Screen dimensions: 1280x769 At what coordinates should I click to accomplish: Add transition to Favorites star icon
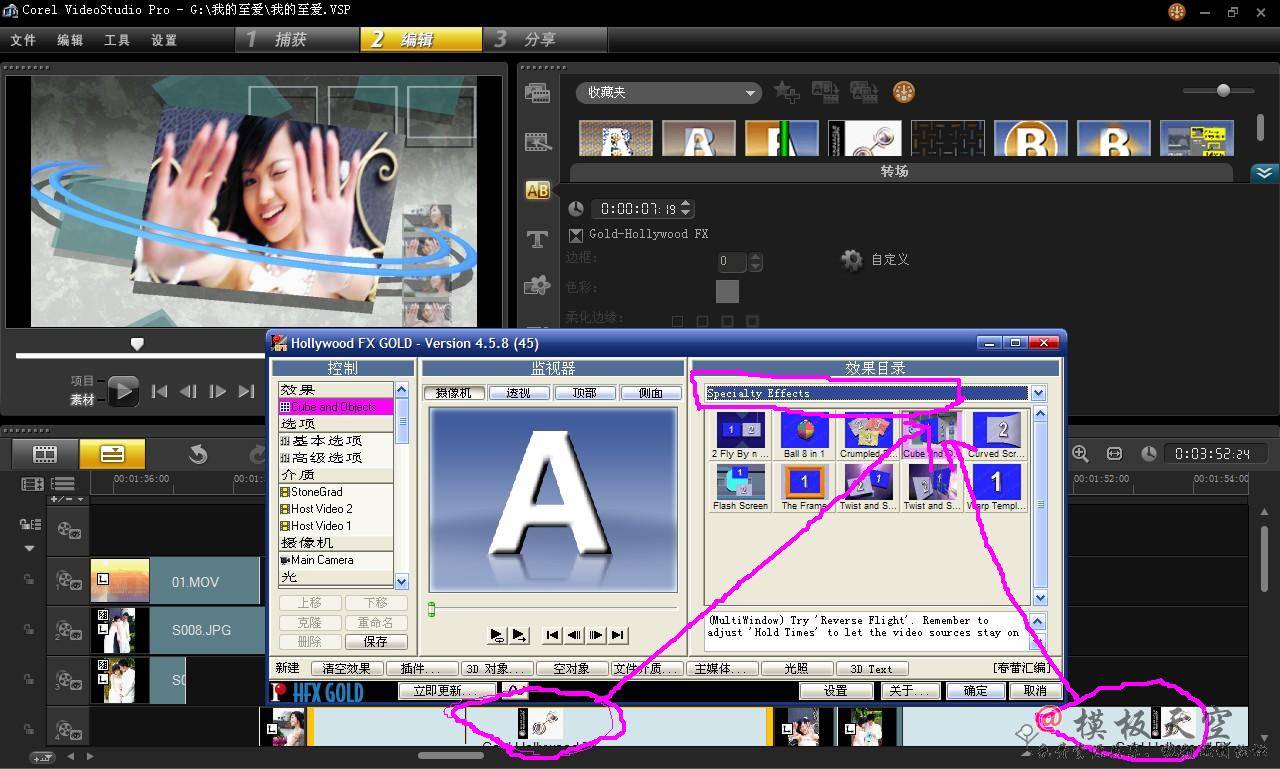click(x=787, y=92)
